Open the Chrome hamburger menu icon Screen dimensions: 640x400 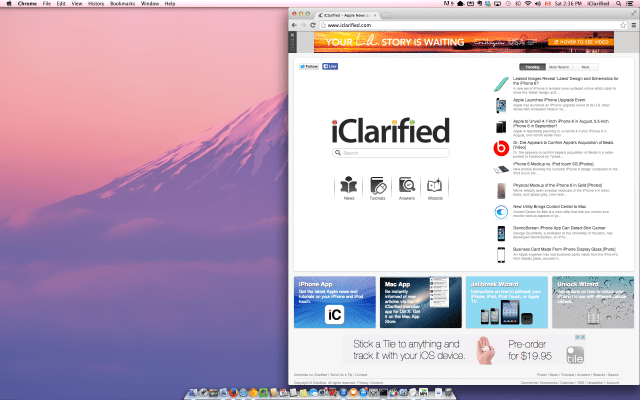point(633,25)
